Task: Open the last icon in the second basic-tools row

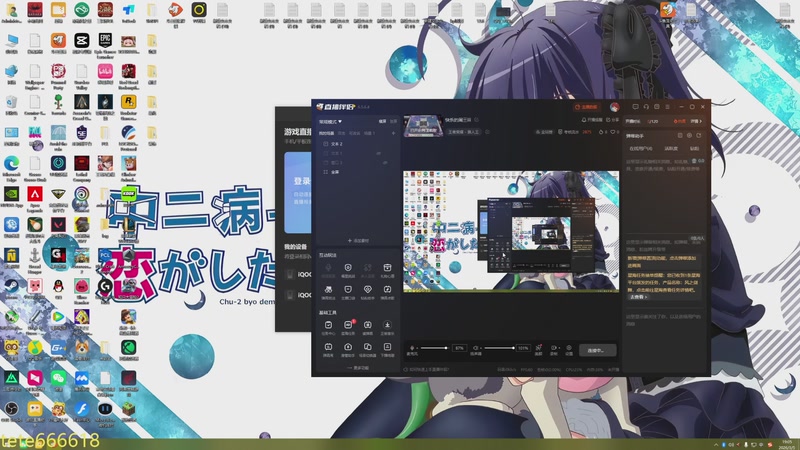Action: coord(387,349)
